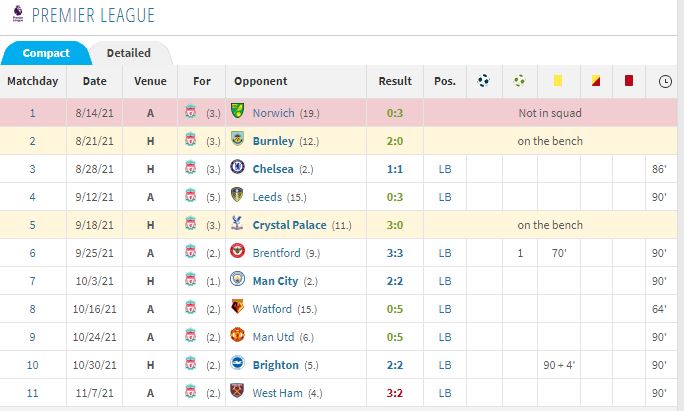Open the 0:5 result against Watford
684x411 pixels.
click(x=394, y=309)
